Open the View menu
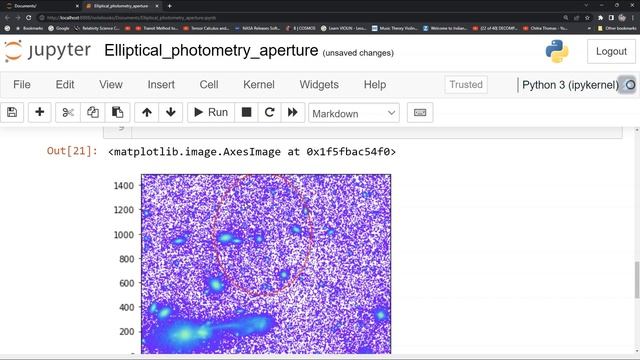The width and height of the screenshot is (640, 360). [x=111, y=84]
